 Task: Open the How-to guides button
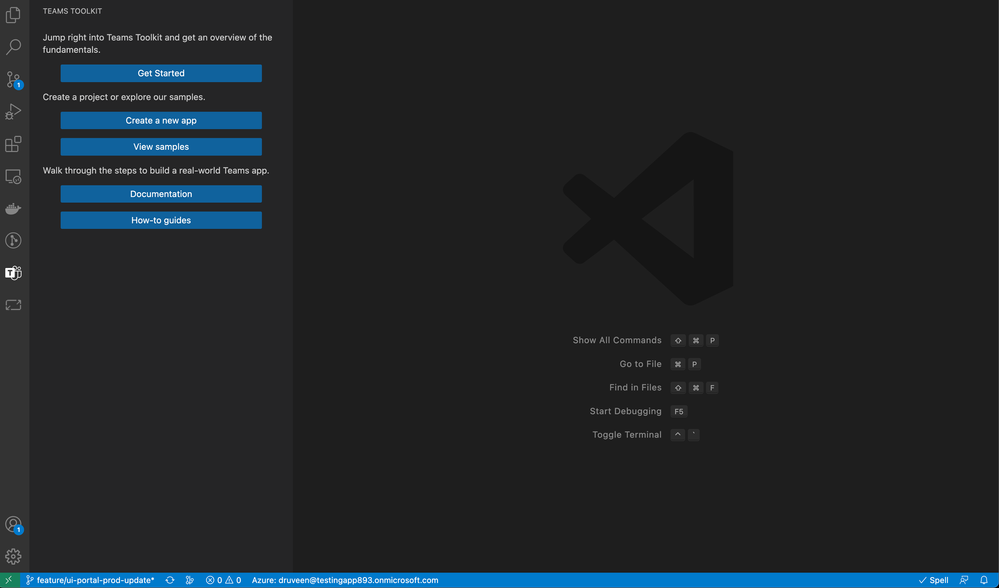(x=161, y=220)
